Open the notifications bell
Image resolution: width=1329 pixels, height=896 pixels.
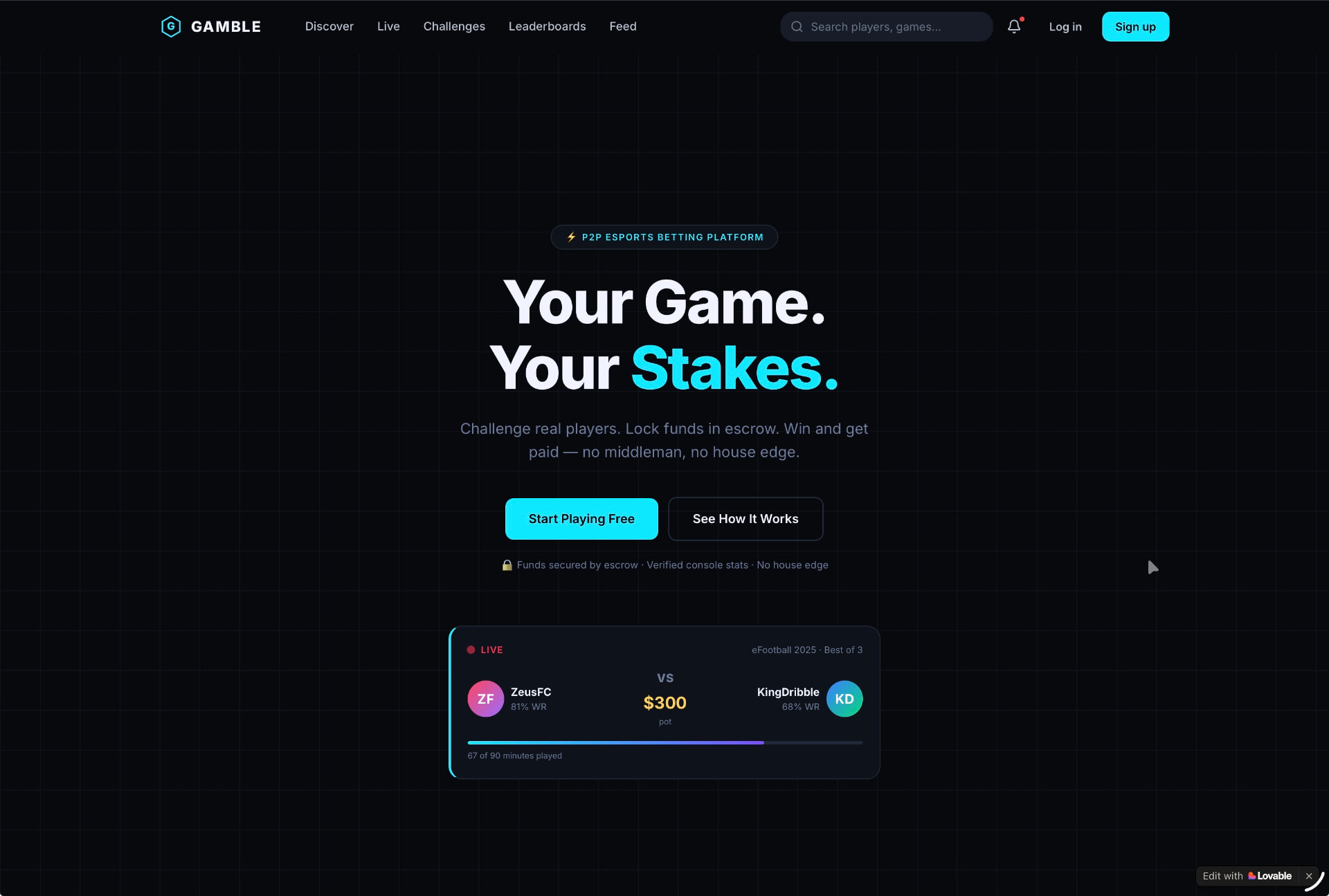click(1014, 26)
